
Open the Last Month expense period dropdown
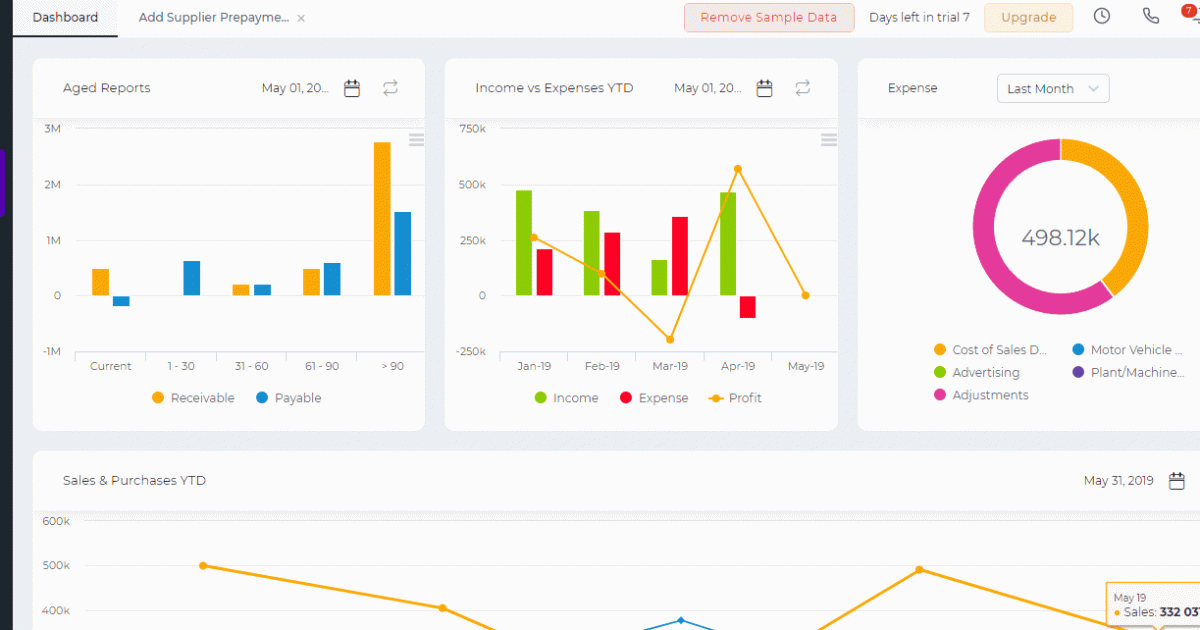coord(1053,88)
